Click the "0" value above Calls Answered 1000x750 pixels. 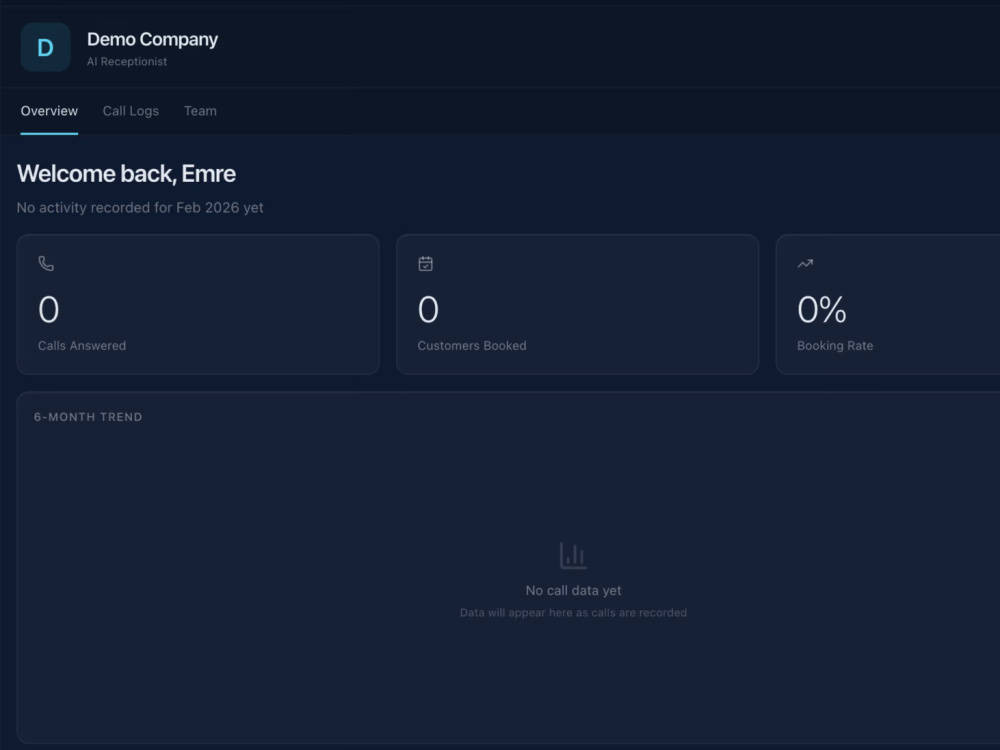(x=48, y=310)
